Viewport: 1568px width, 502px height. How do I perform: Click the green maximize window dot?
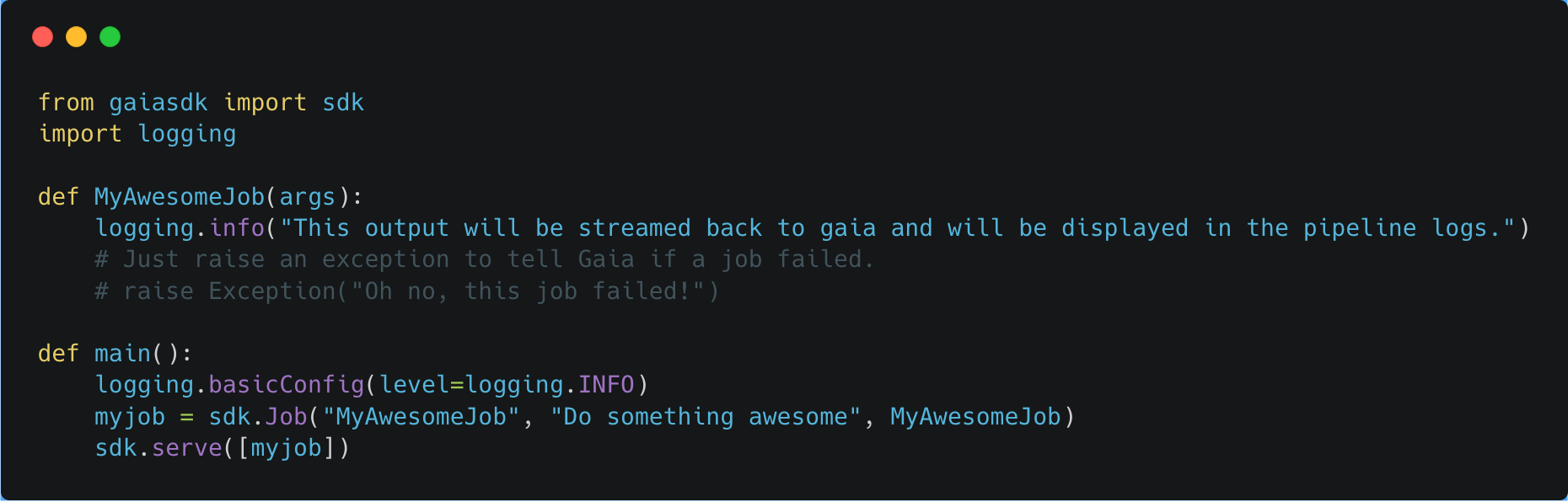110,37
